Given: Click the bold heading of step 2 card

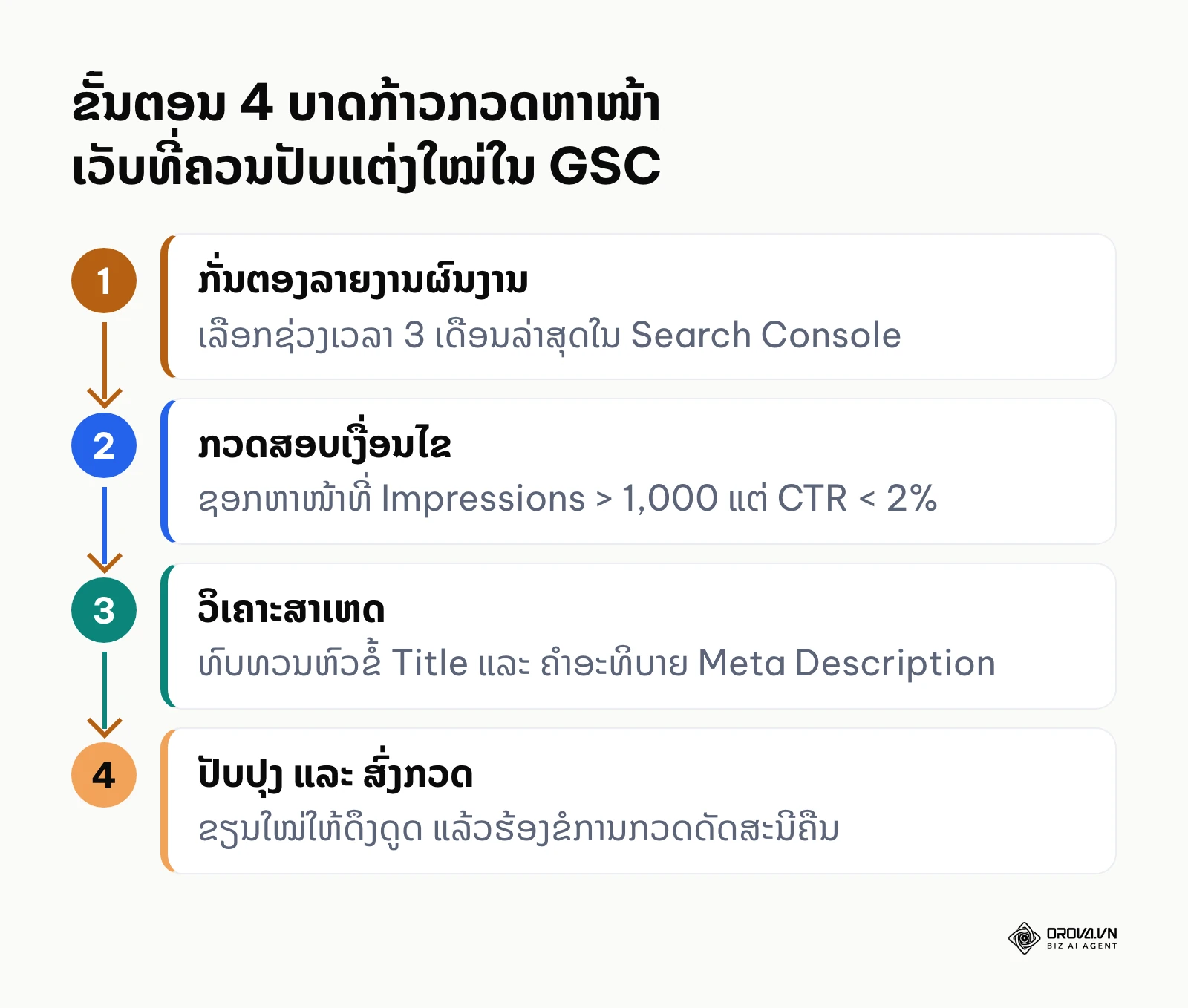Looking at the screenshot, I should point(324,442).
